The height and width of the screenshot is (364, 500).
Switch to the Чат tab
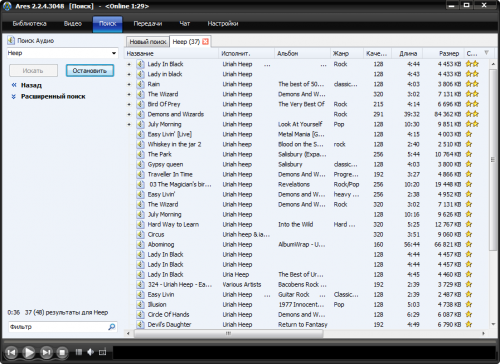pyautogui.click(x=184, y=23)
